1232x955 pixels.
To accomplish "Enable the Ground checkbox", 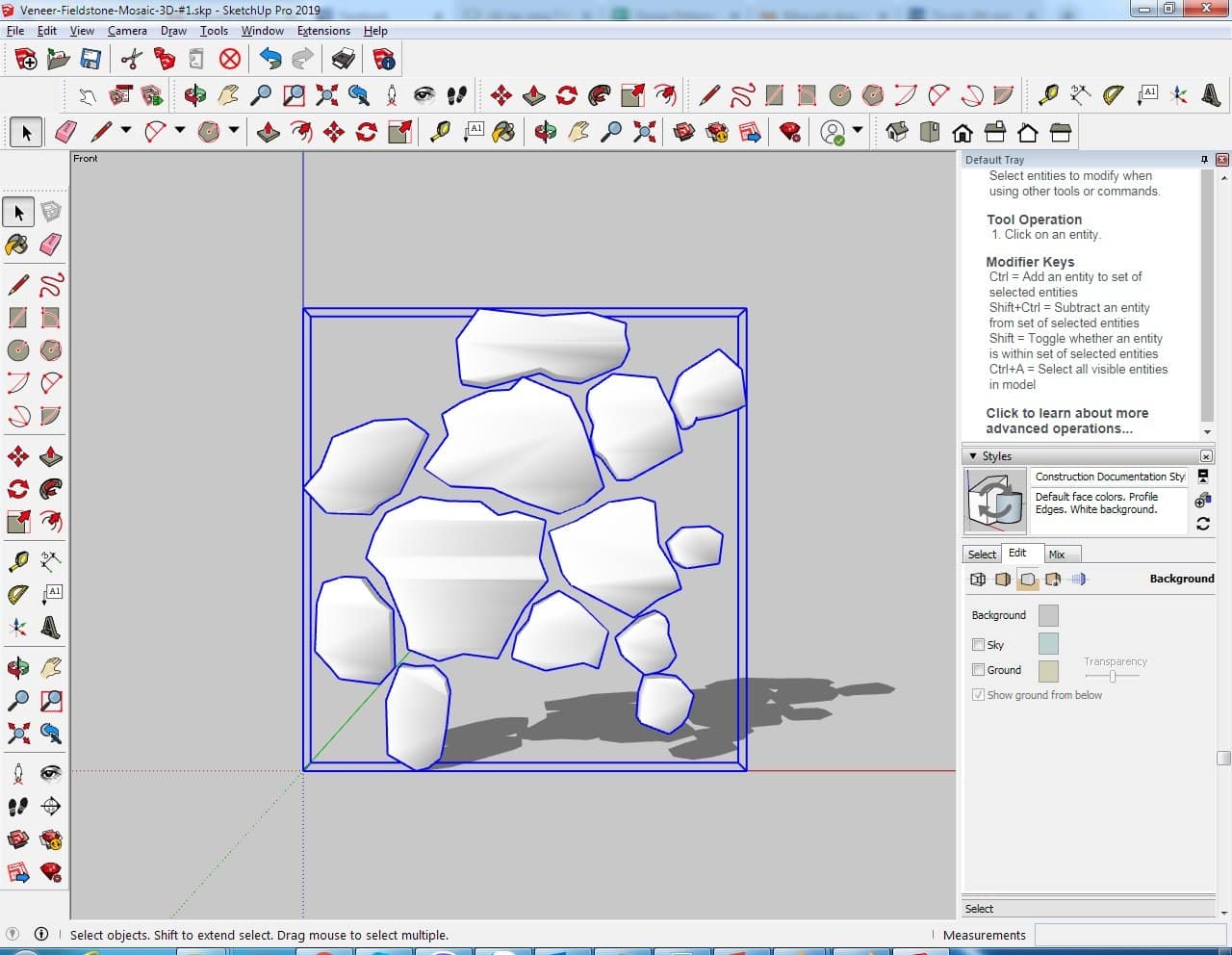I will (978, 670).
